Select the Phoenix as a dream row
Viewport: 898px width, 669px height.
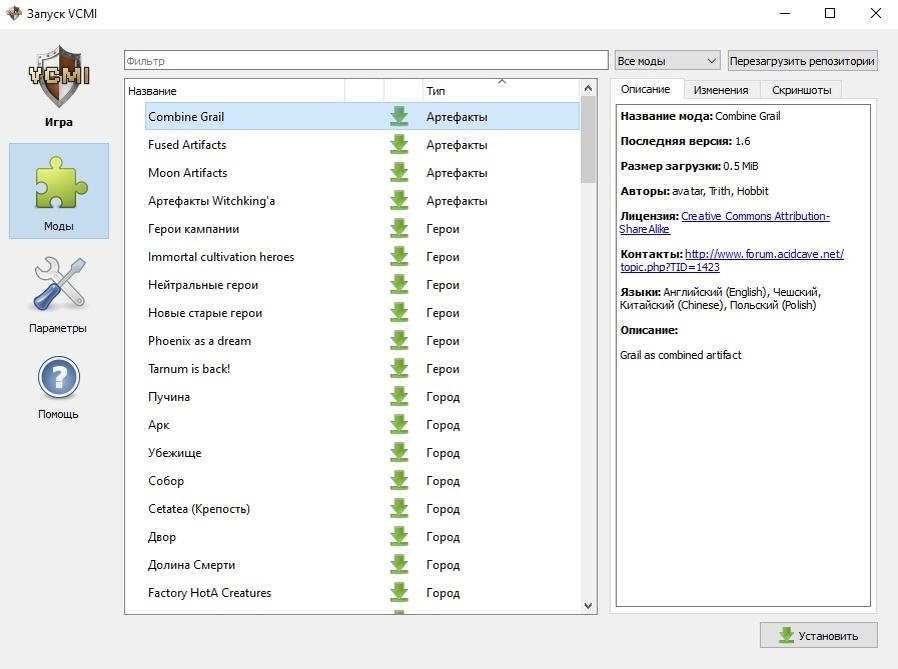(363, 340)
